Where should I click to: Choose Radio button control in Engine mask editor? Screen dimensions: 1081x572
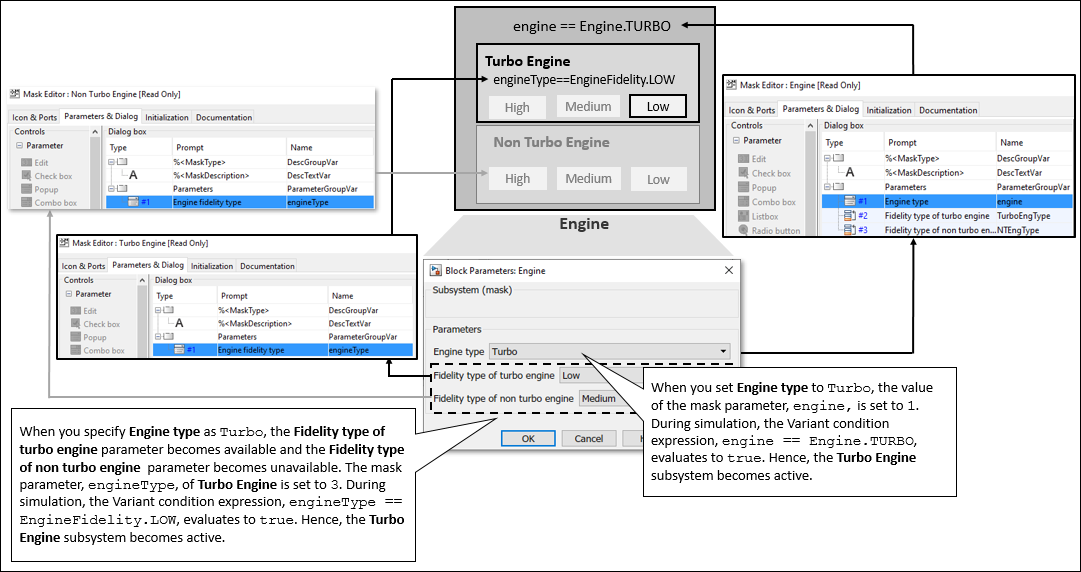point(774,230)
